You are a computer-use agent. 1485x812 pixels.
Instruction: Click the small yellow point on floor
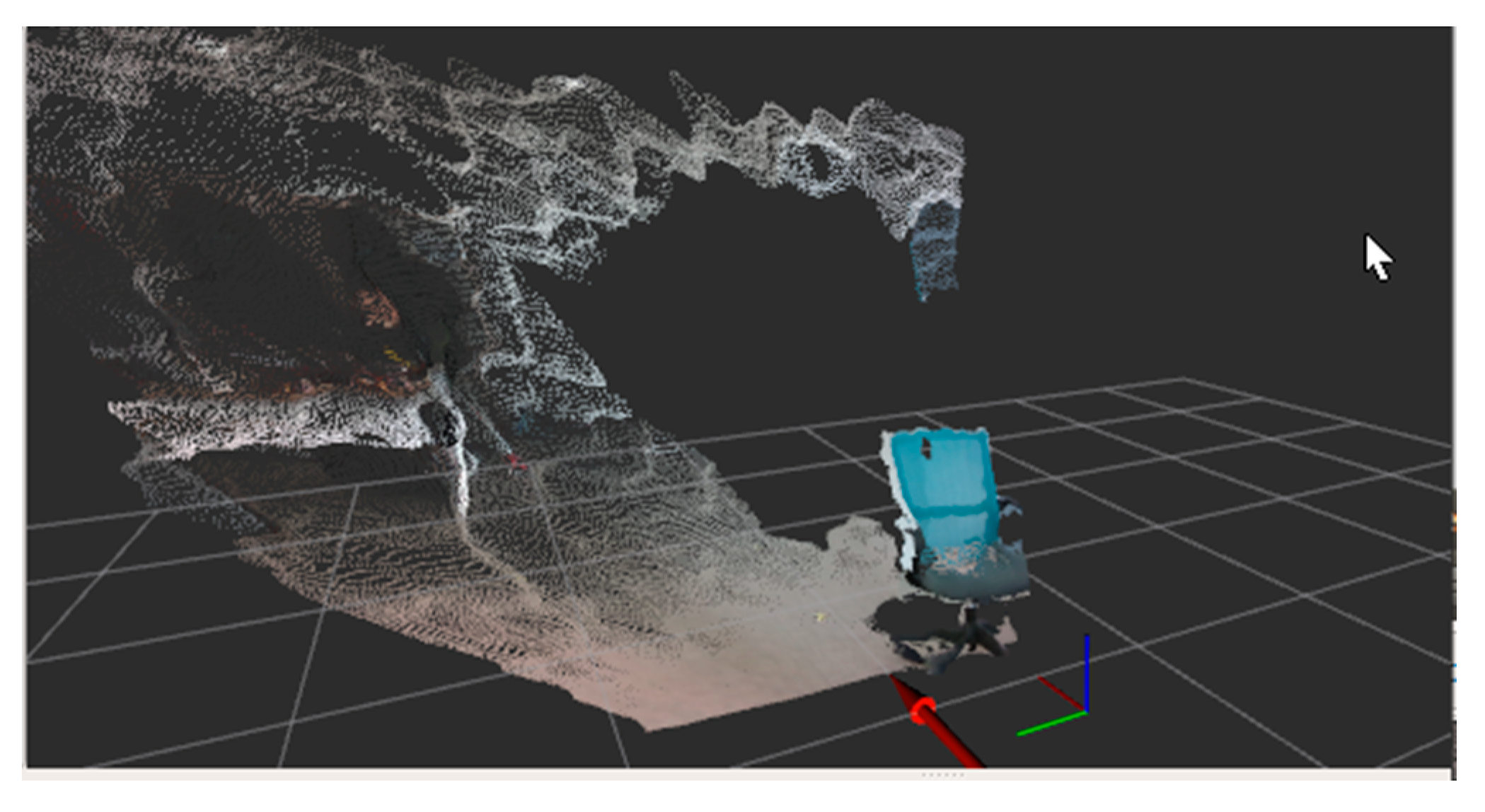(x=821, y=617)
